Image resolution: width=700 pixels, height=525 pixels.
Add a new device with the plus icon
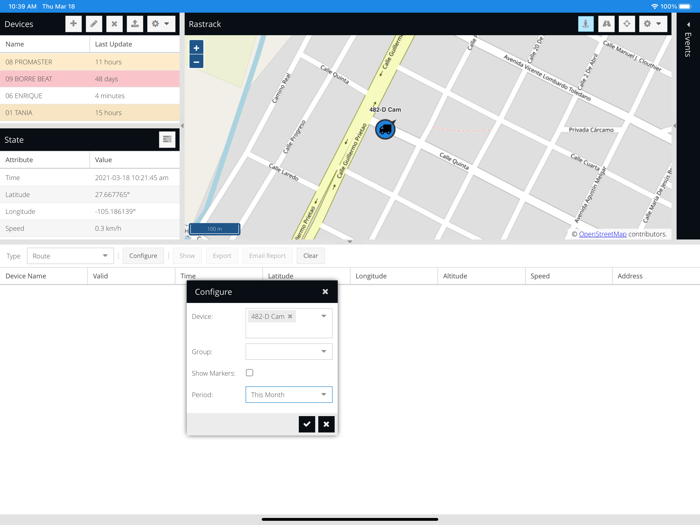pyautogui.click(x=73, y=24)
